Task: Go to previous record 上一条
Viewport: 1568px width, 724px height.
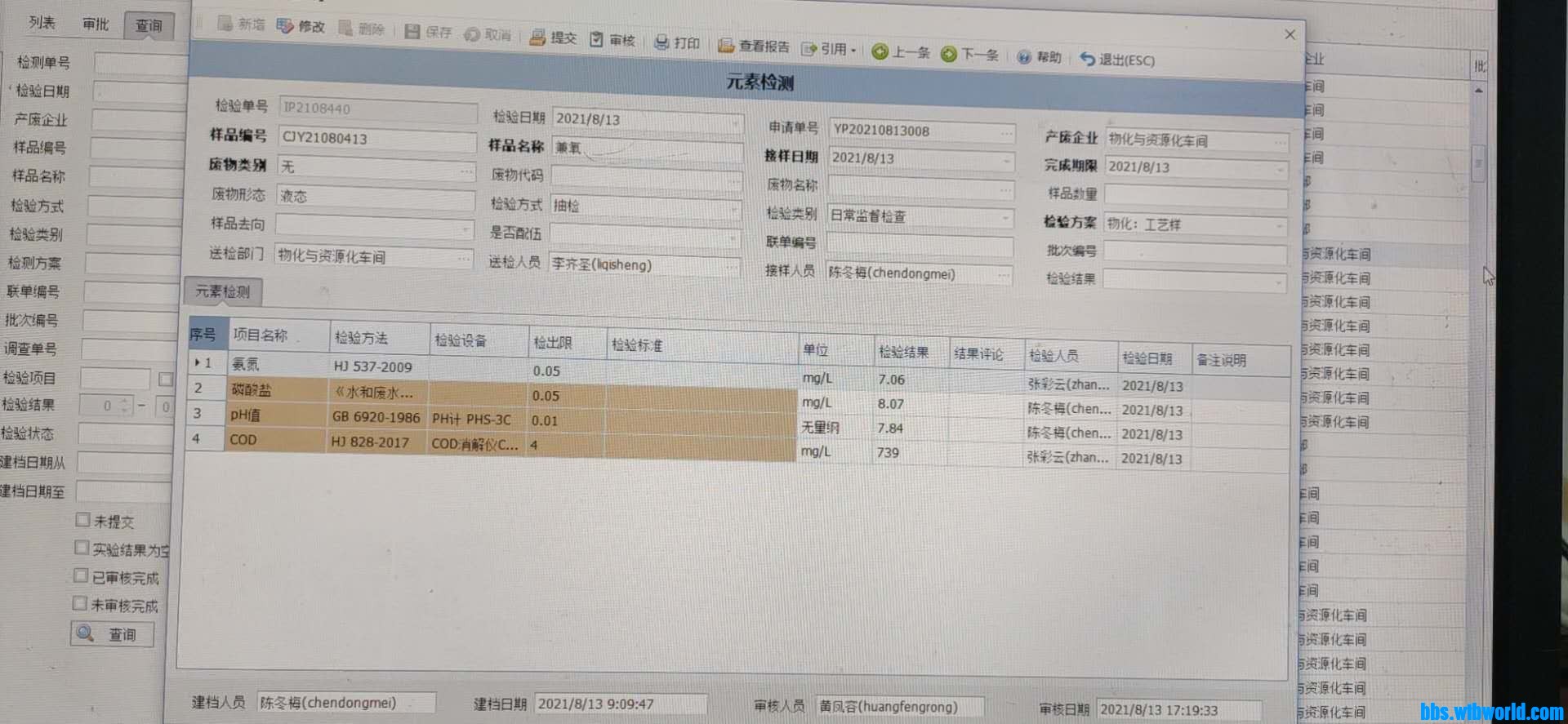Action: pyautogui.click(x=901, y=52)
